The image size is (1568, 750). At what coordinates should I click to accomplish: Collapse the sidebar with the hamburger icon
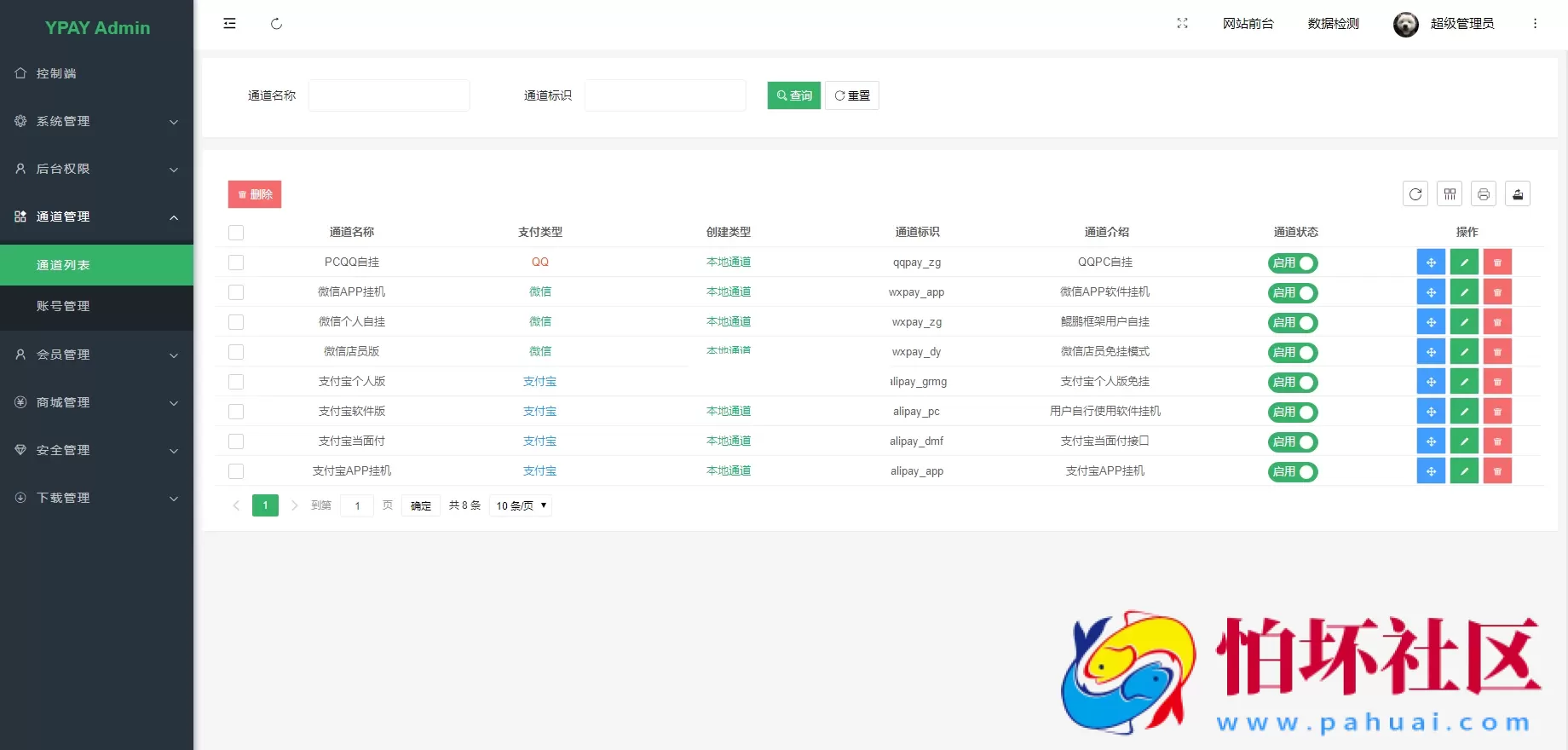tap(229, 24)
